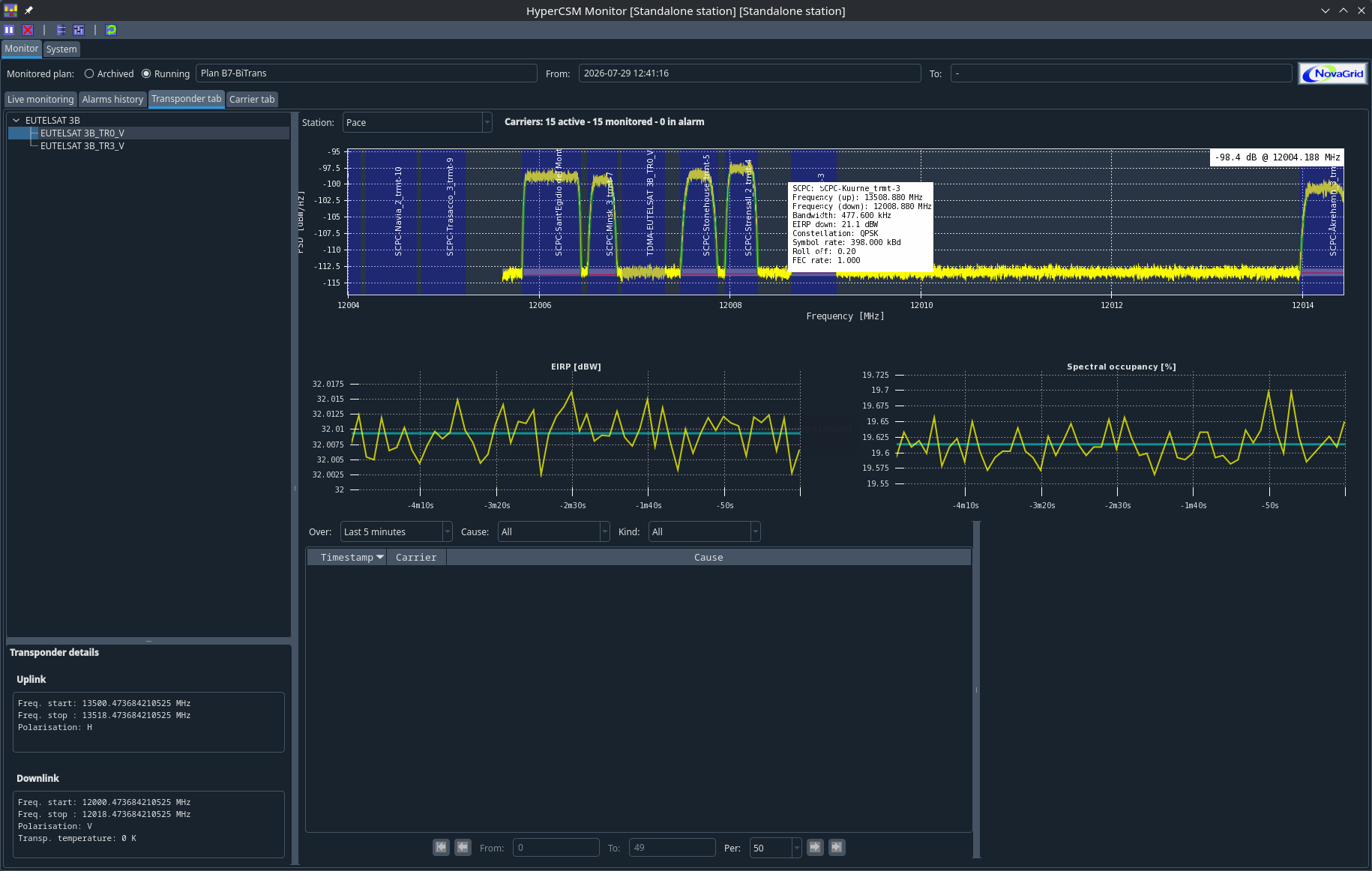Viewport: 1372px width, 896px height.
Task: Click the SCPC:Minsk_3_trmt-7 carrier in spectrum
Action: click(x=603, y=222)
